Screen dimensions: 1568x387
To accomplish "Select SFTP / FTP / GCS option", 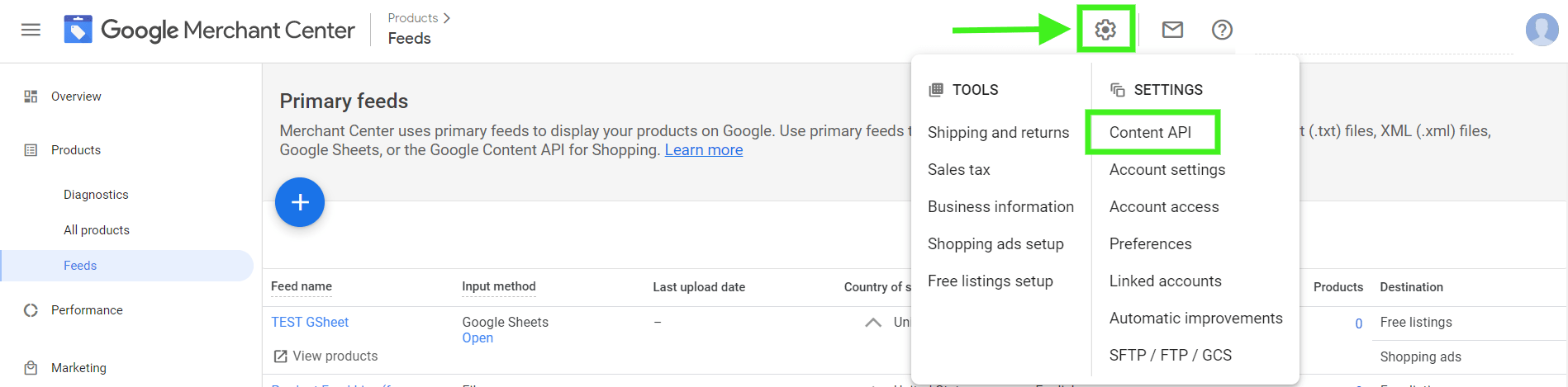I will (x=1170, y=355).
